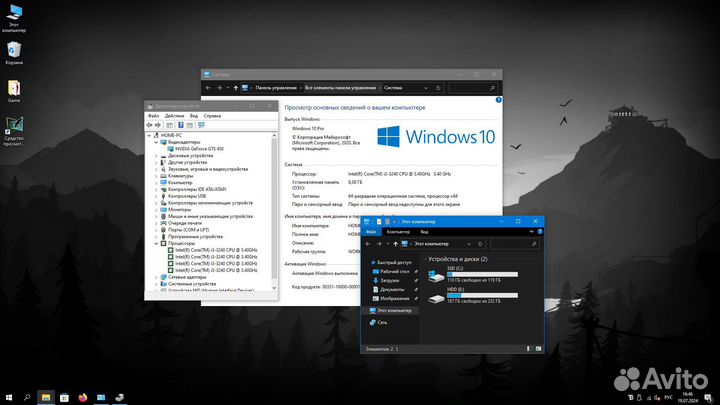Click search field in System window

pos(472,88)
